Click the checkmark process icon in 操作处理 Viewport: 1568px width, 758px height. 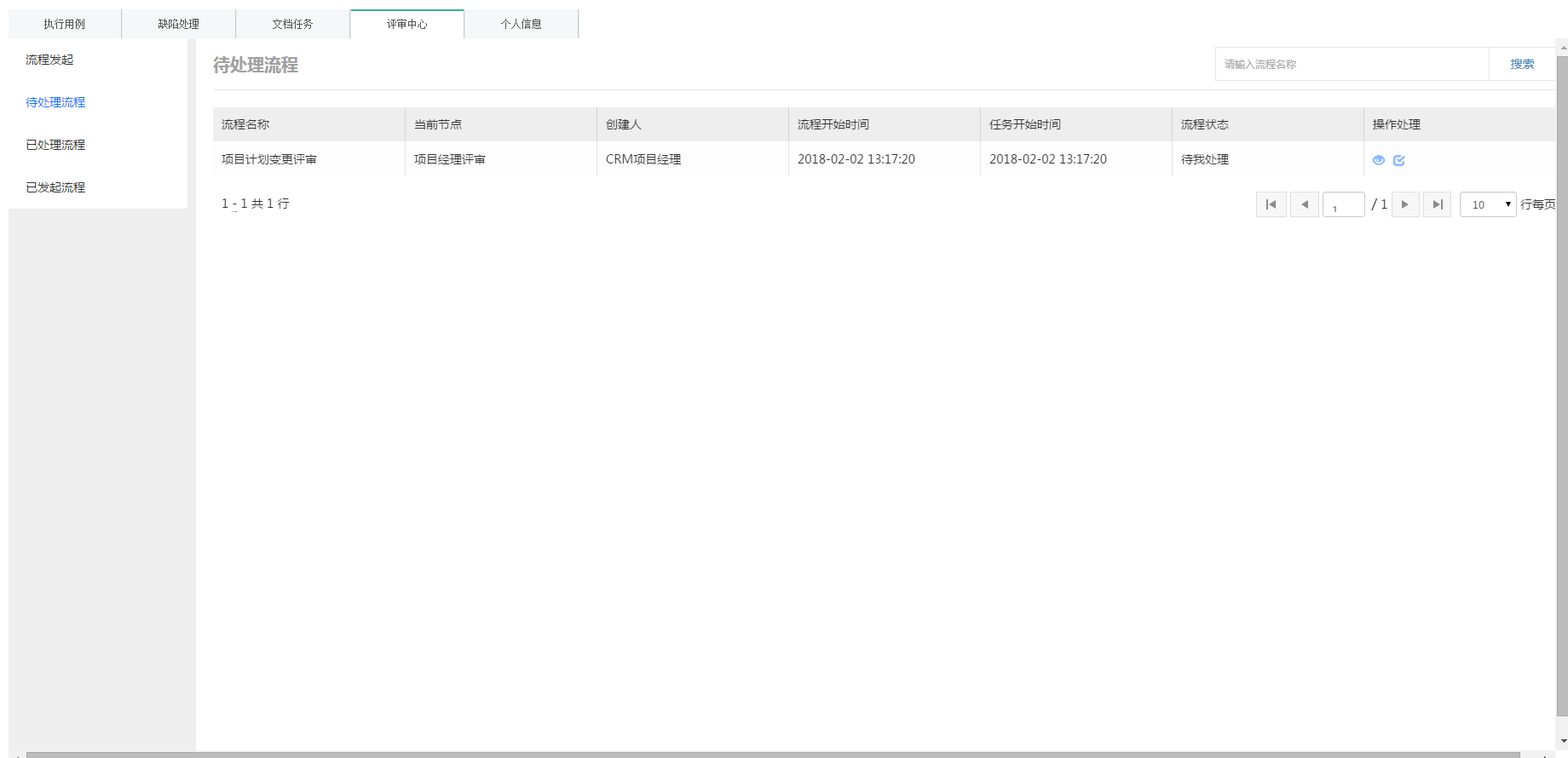point(1398,160)
